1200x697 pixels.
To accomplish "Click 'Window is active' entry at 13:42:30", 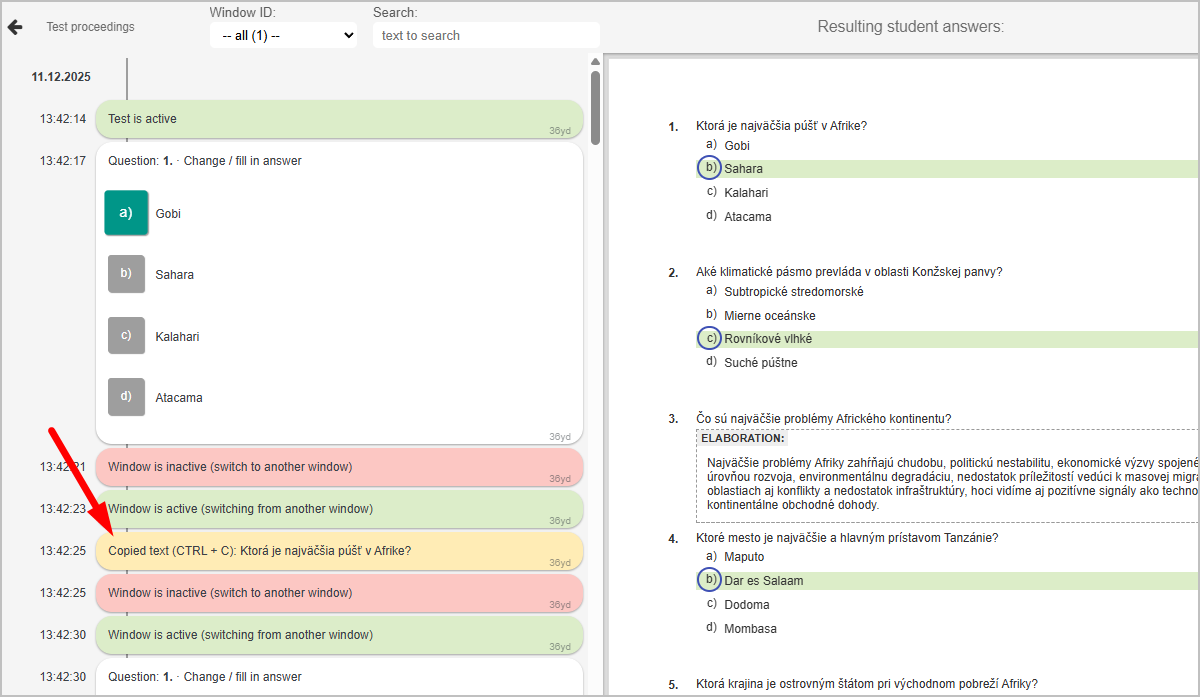I will coord(339,635).
